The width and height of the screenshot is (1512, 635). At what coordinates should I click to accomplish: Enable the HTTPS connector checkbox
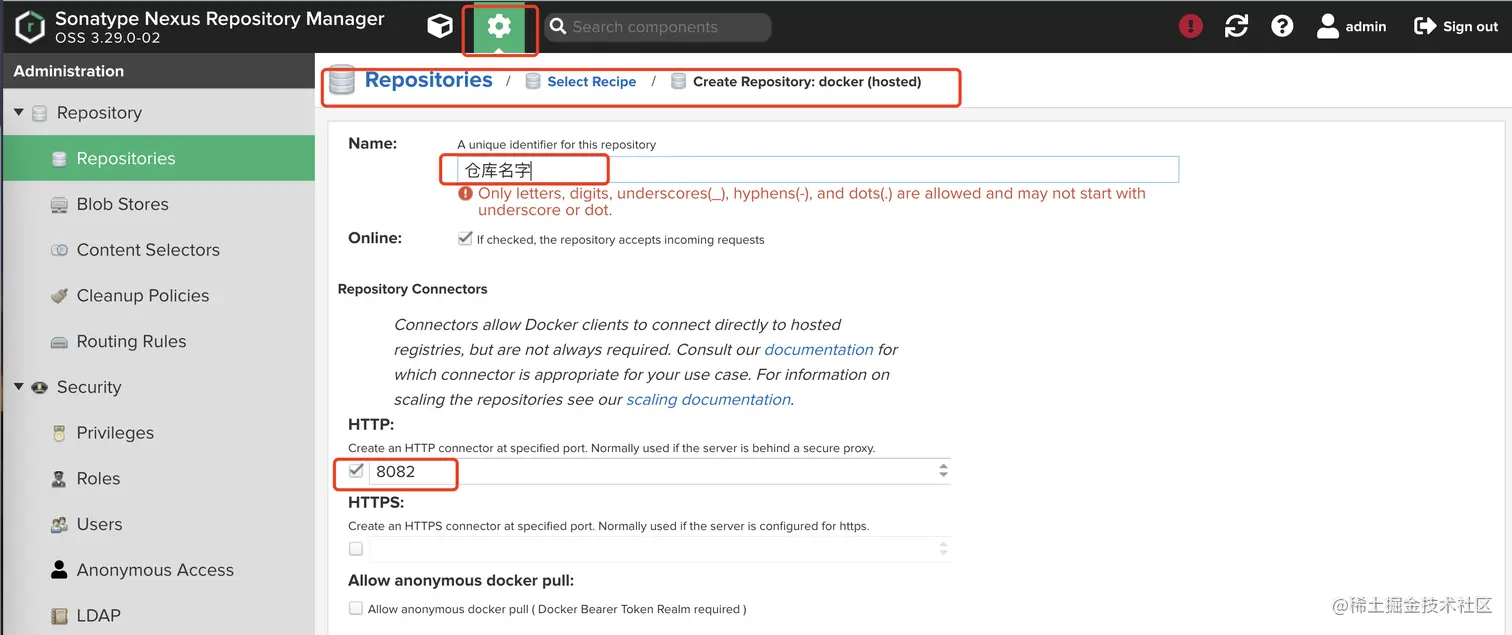pos(356,549)
